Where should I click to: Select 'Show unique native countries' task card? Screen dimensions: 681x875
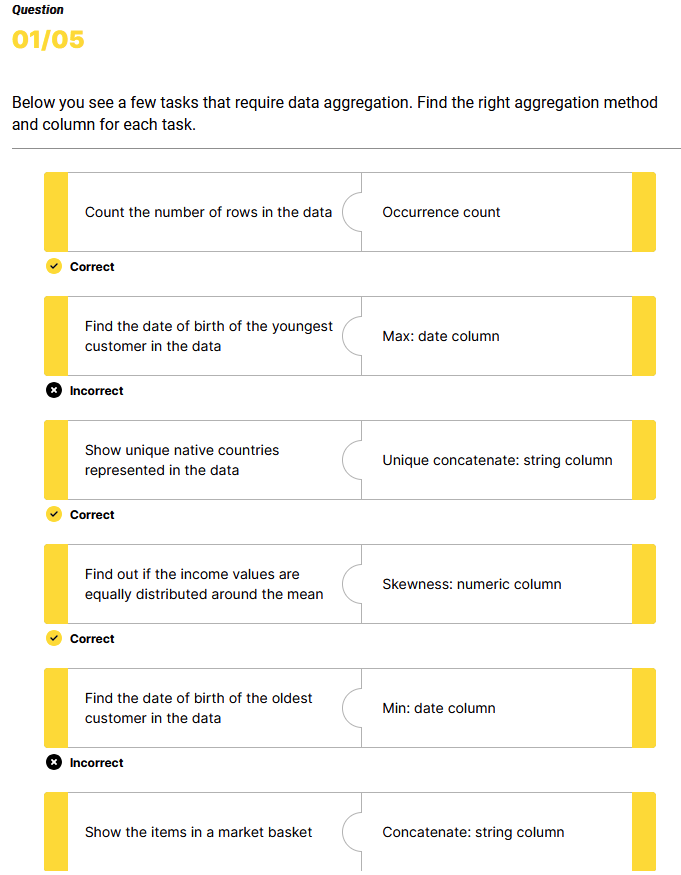click(208, 460)
